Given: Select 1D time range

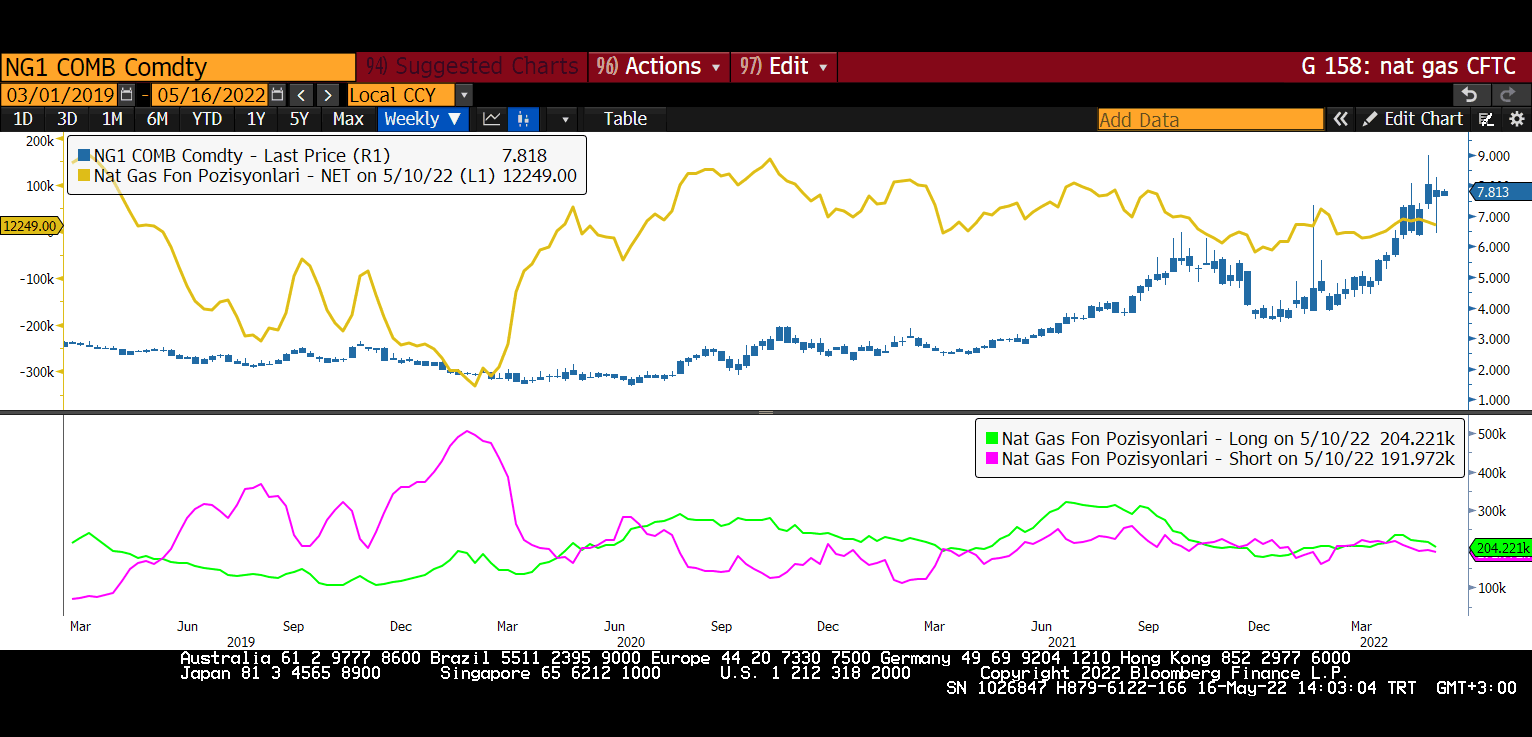Looking at the screenshot, I should [x=22, y=119].
